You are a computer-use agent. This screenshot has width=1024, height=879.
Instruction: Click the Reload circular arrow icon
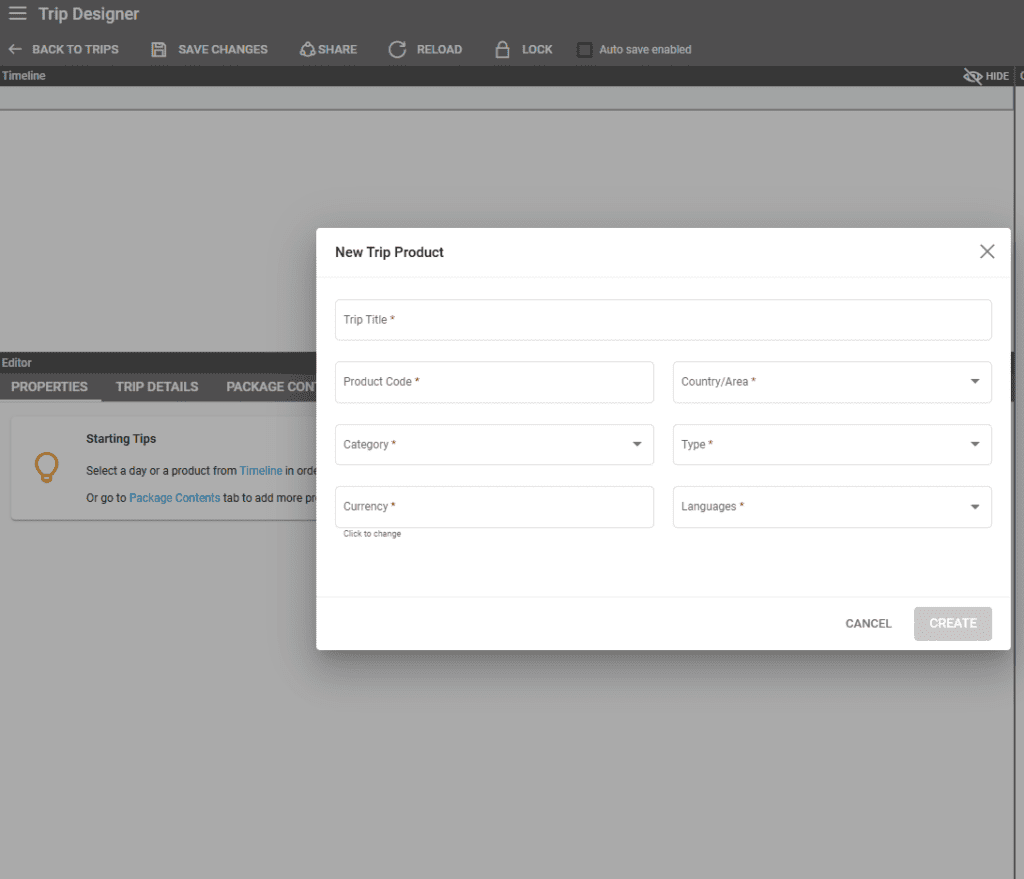click(397, 49)
